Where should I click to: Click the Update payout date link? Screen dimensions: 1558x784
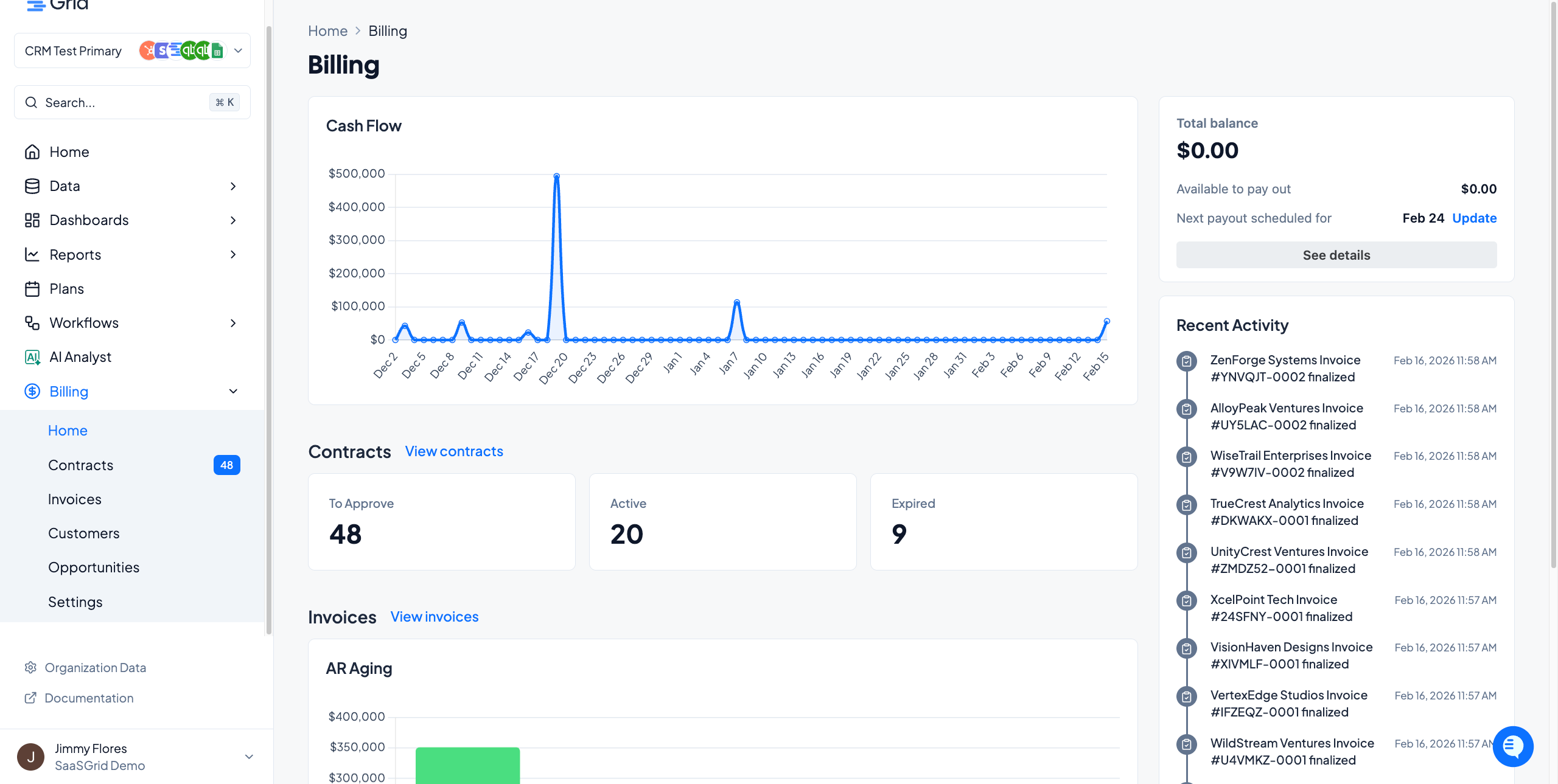[1474, 218]
